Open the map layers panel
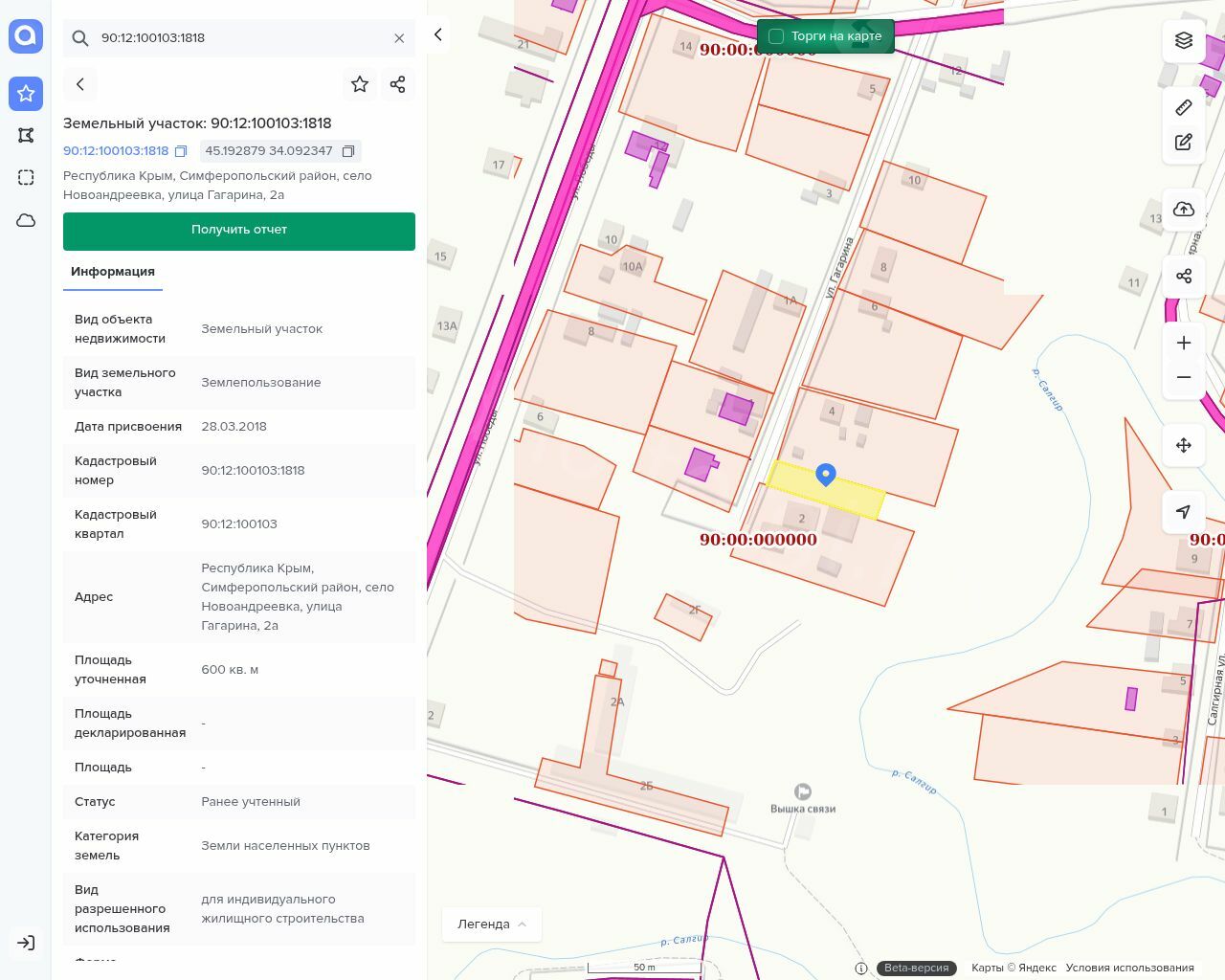This screenshot has height=980, width=1225. (1183, 40)
